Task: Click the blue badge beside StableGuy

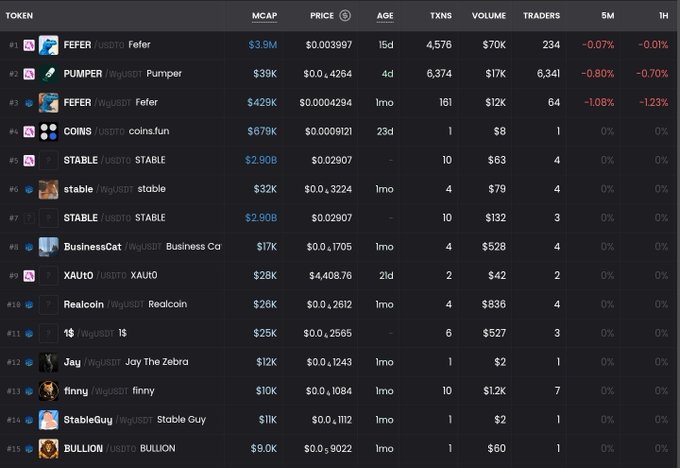Action: pos(29,420)
